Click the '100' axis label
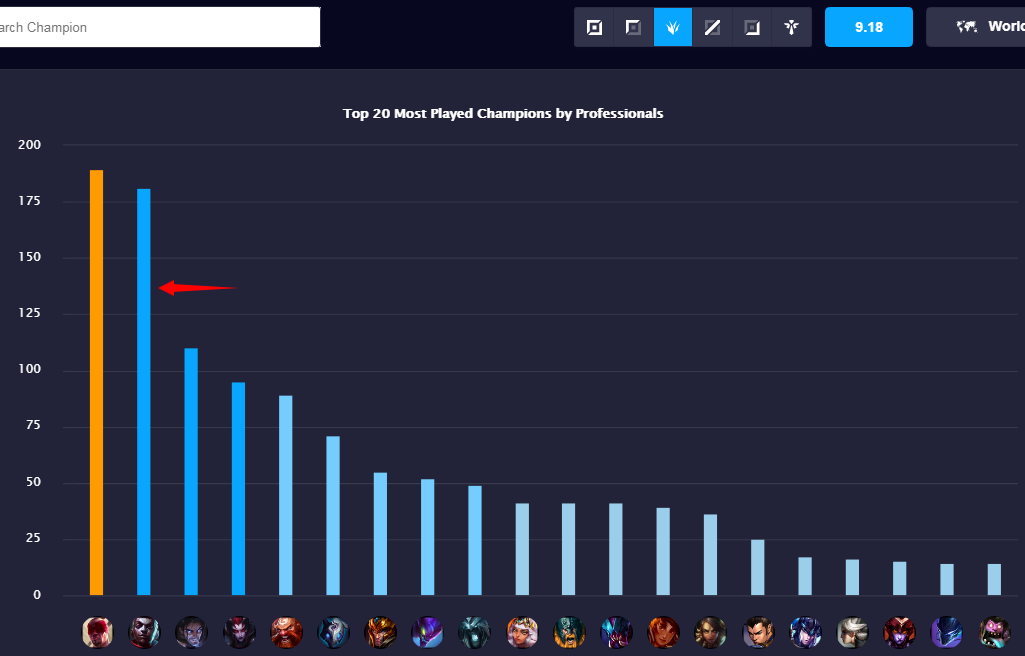 click(29, 369)
